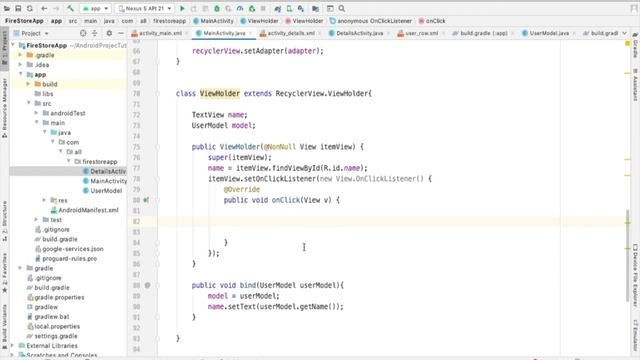640x360 pixels.
Task: Open the Nexus 5 API 21 device dropdown
Action: 145,8
